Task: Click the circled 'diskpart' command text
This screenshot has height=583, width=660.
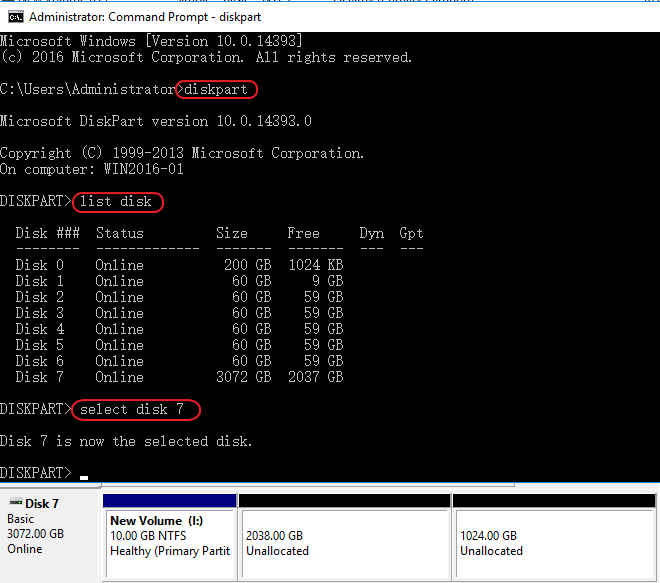Action: point(216,90)
